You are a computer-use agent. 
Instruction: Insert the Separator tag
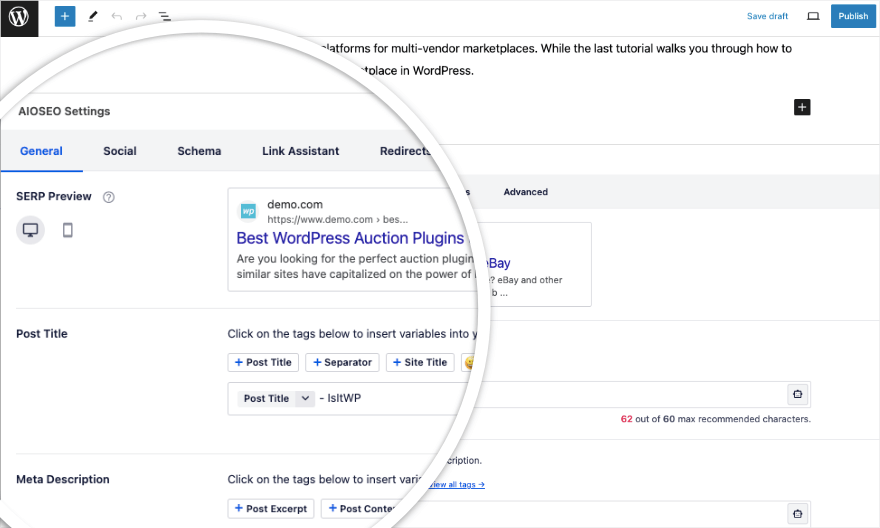342,362
